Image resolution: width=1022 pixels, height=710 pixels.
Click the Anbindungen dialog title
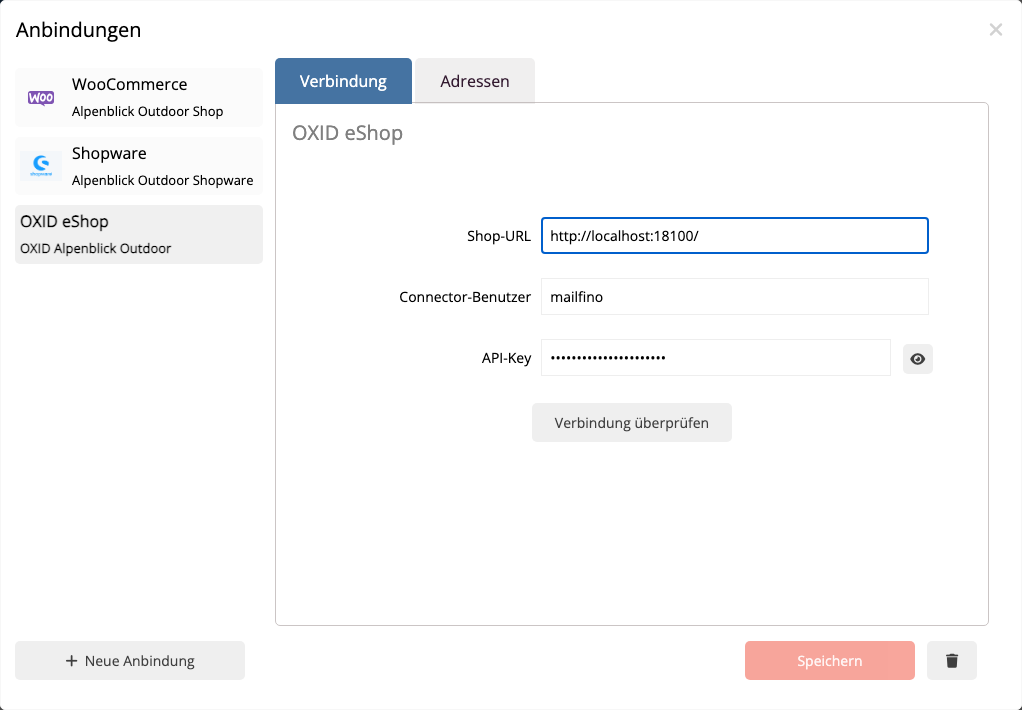pyautogui.click(x=78, y=30)
